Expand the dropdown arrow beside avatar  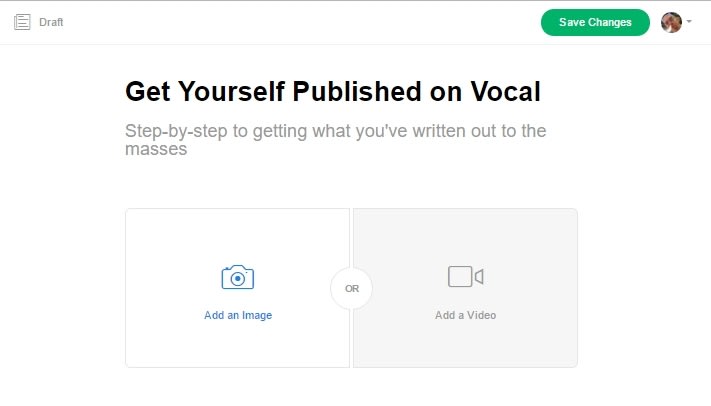(x=689, y=22)
